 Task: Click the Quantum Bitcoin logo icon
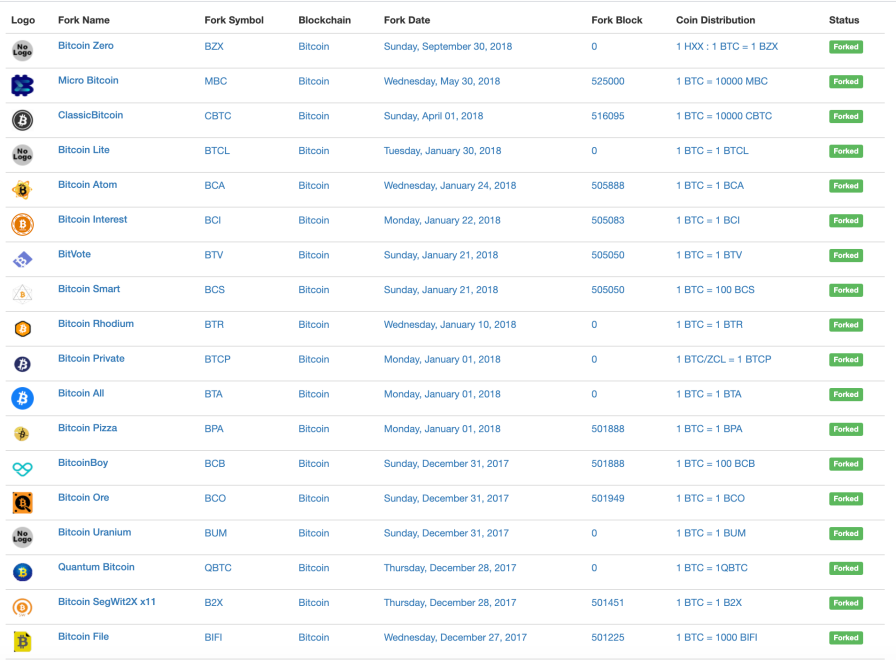click(x=22, y=572)
